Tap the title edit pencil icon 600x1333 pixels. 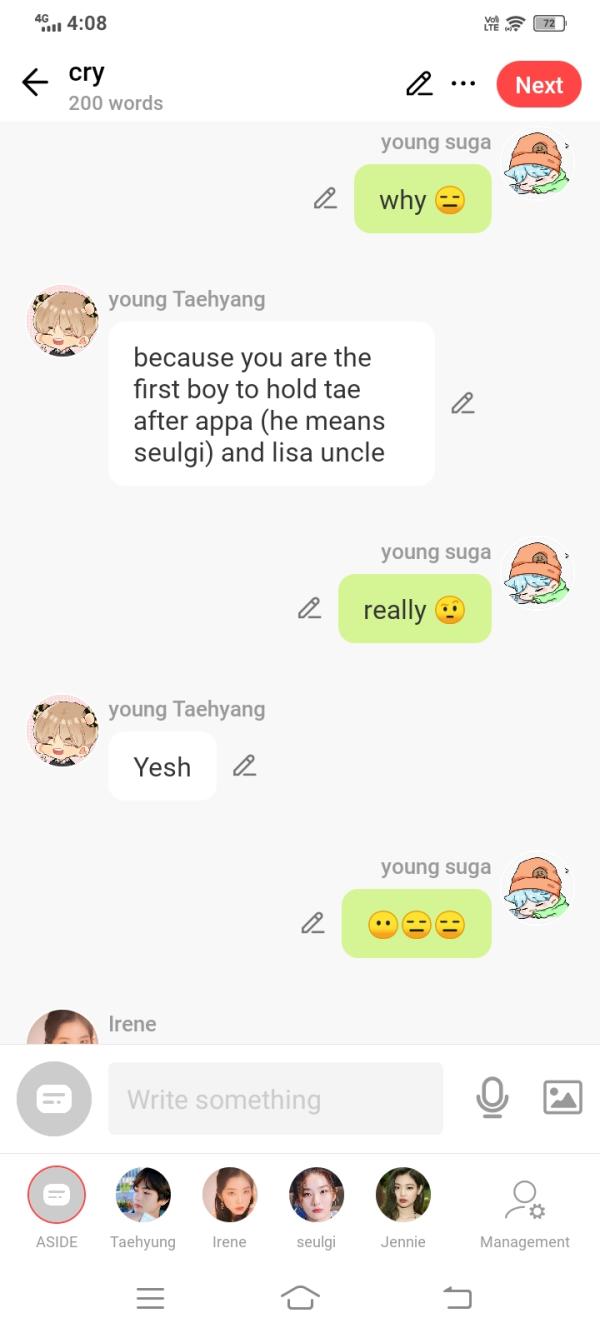point(419,84)
